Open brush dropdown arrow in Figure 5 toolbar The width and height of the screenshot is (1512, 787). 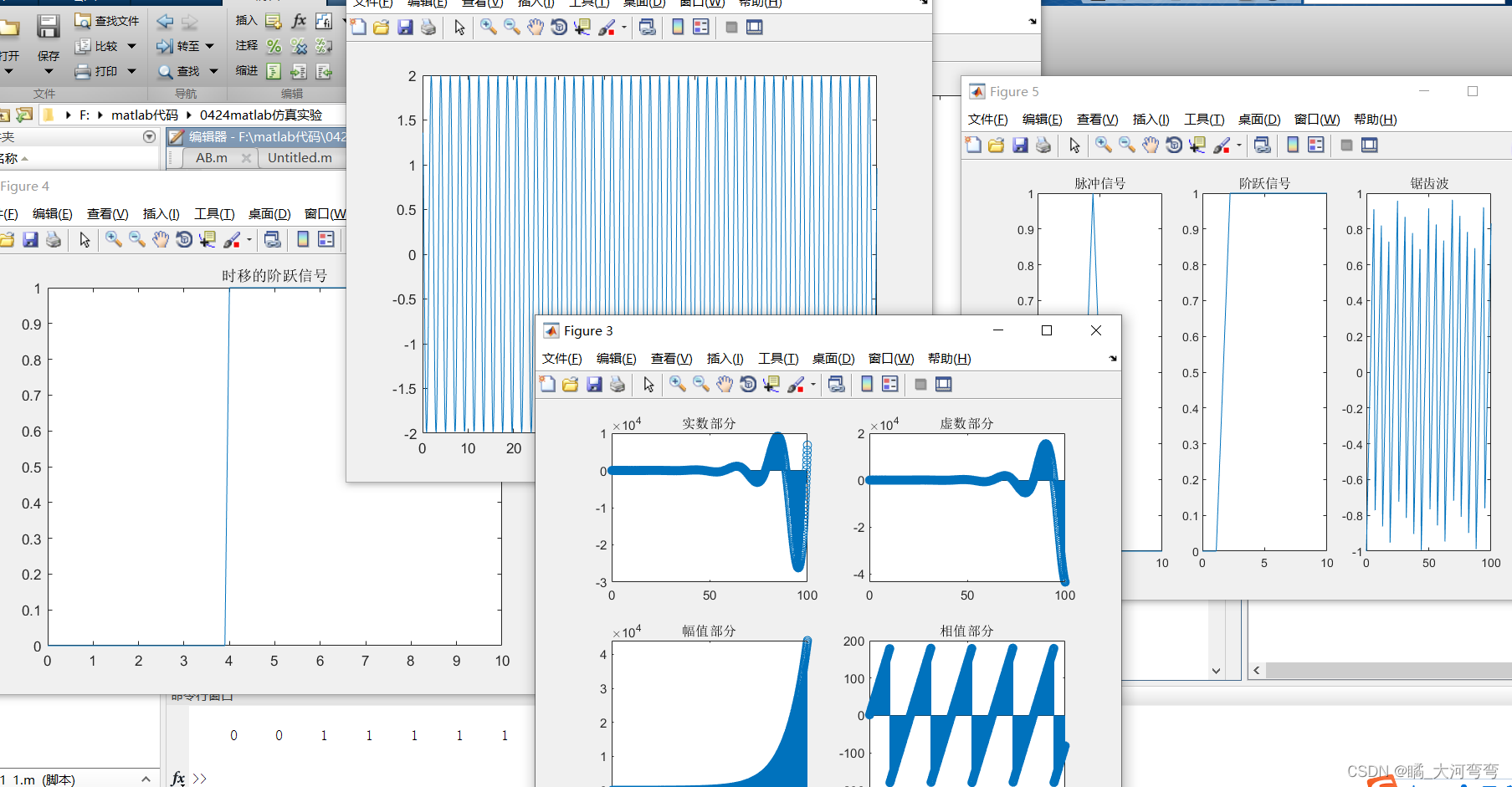[1239, 146]
